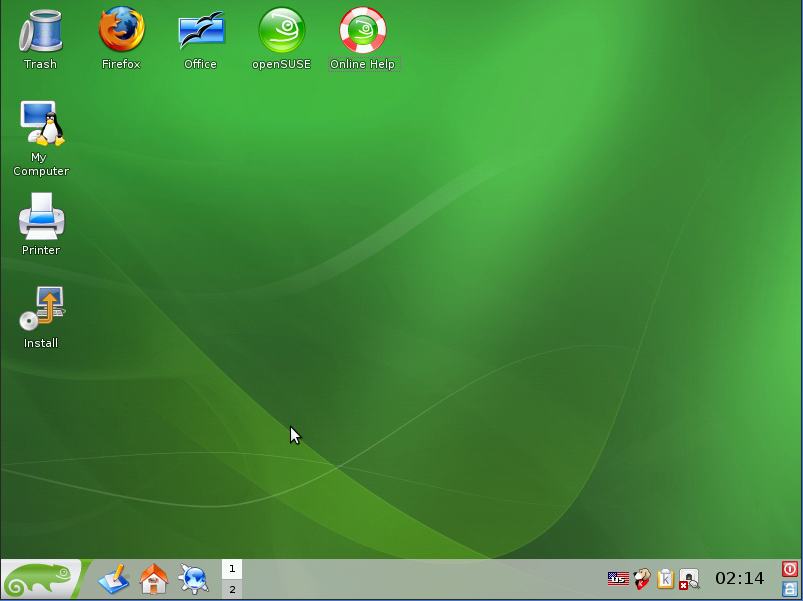Launch Konqueror web browser from panel
The image size is (803, 601).
(192, 579)
